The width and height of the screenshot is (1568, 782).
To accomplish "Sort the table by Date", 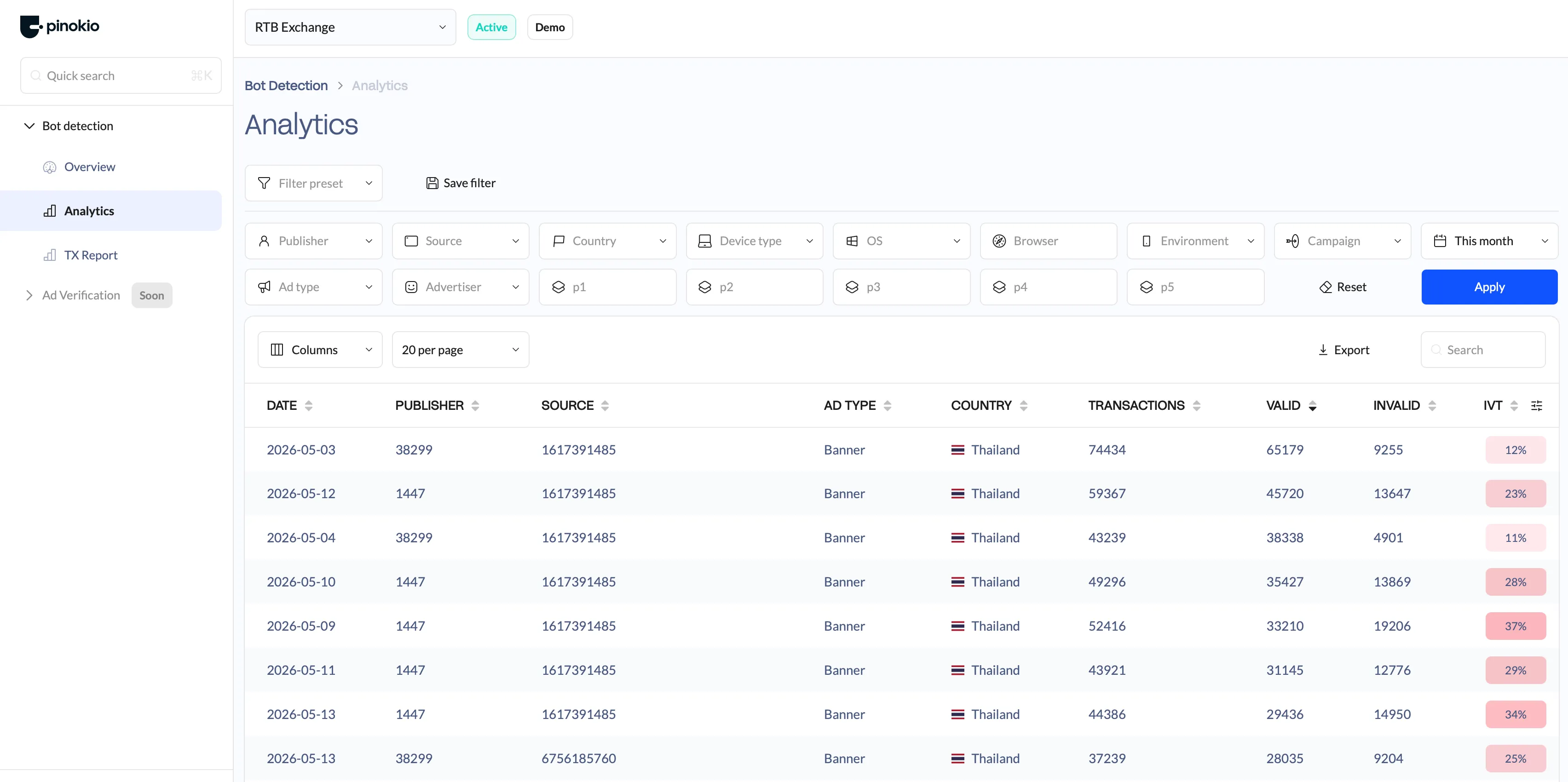I will (x=309, y=406).
